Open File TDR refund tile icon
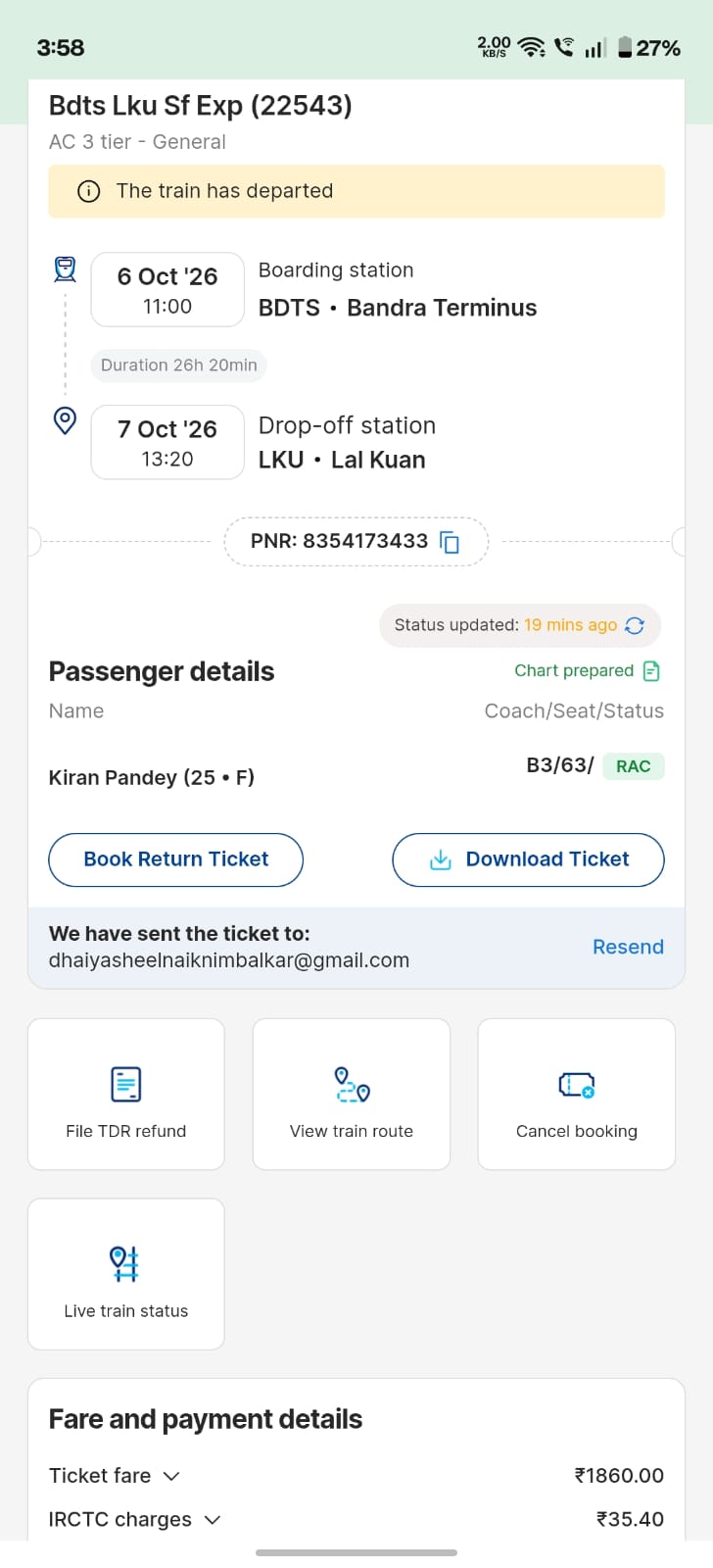Image resolution: width=713 pixels, height=1568 pixels. click(x=126, y=1084)
